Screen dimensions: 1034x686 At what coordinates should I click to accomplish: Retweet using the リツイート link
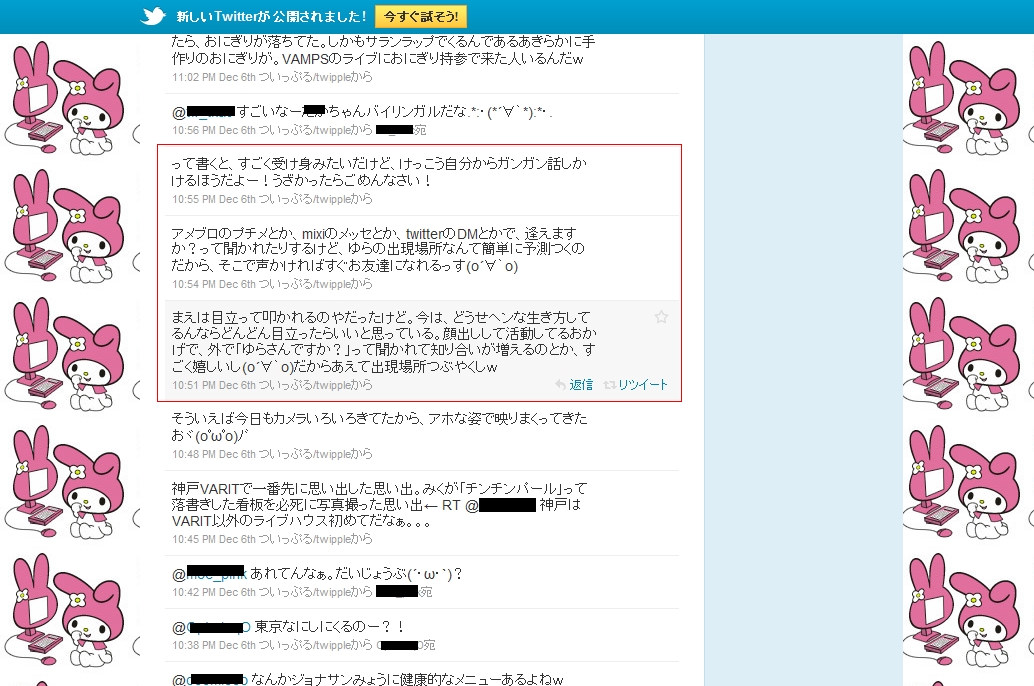coord(642,385)
